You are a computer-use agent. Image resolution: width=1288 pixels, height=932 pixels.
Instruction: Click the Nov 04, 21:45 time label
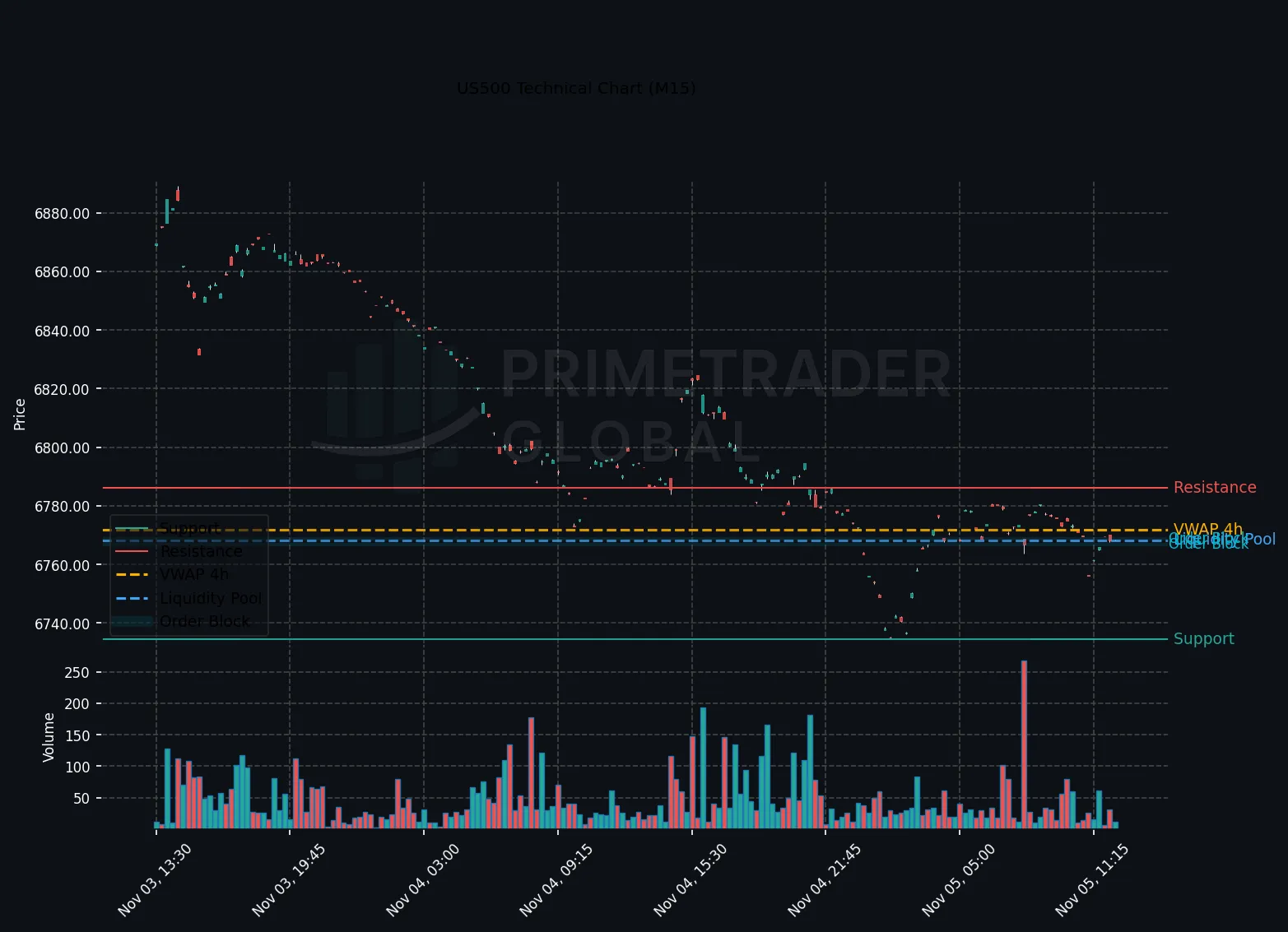tap(825, 879)
